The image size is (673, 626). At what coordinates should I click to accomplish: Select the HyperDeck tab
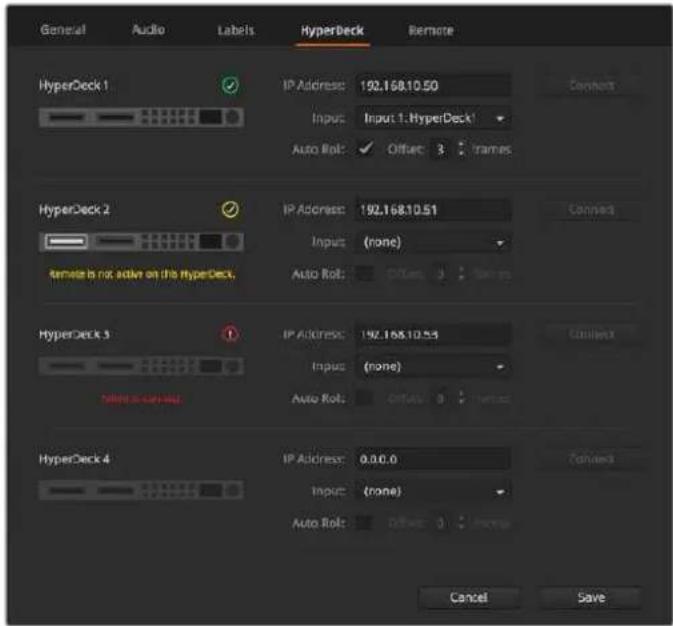(x=332, y=30)
